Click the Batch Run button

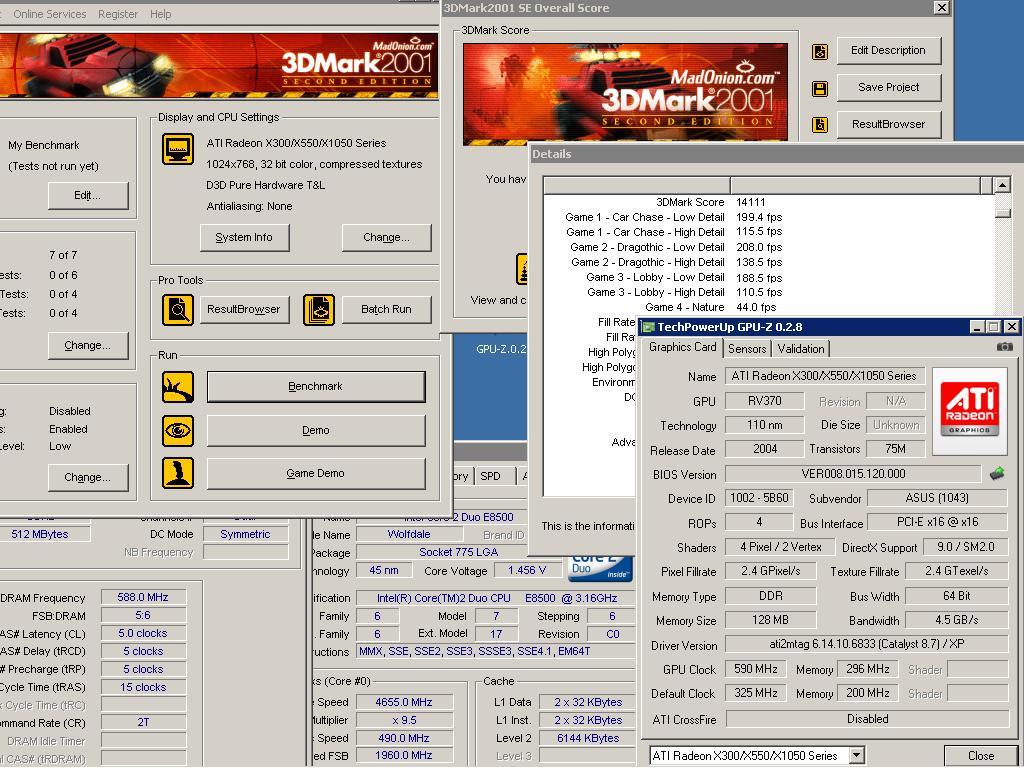click(x=387, y=310)
